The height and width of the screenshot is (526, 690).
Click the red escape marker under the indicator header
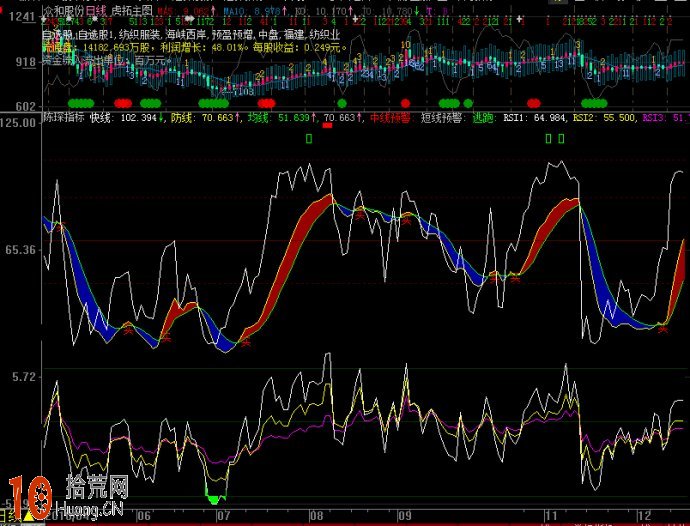click(x=327, y=125)
